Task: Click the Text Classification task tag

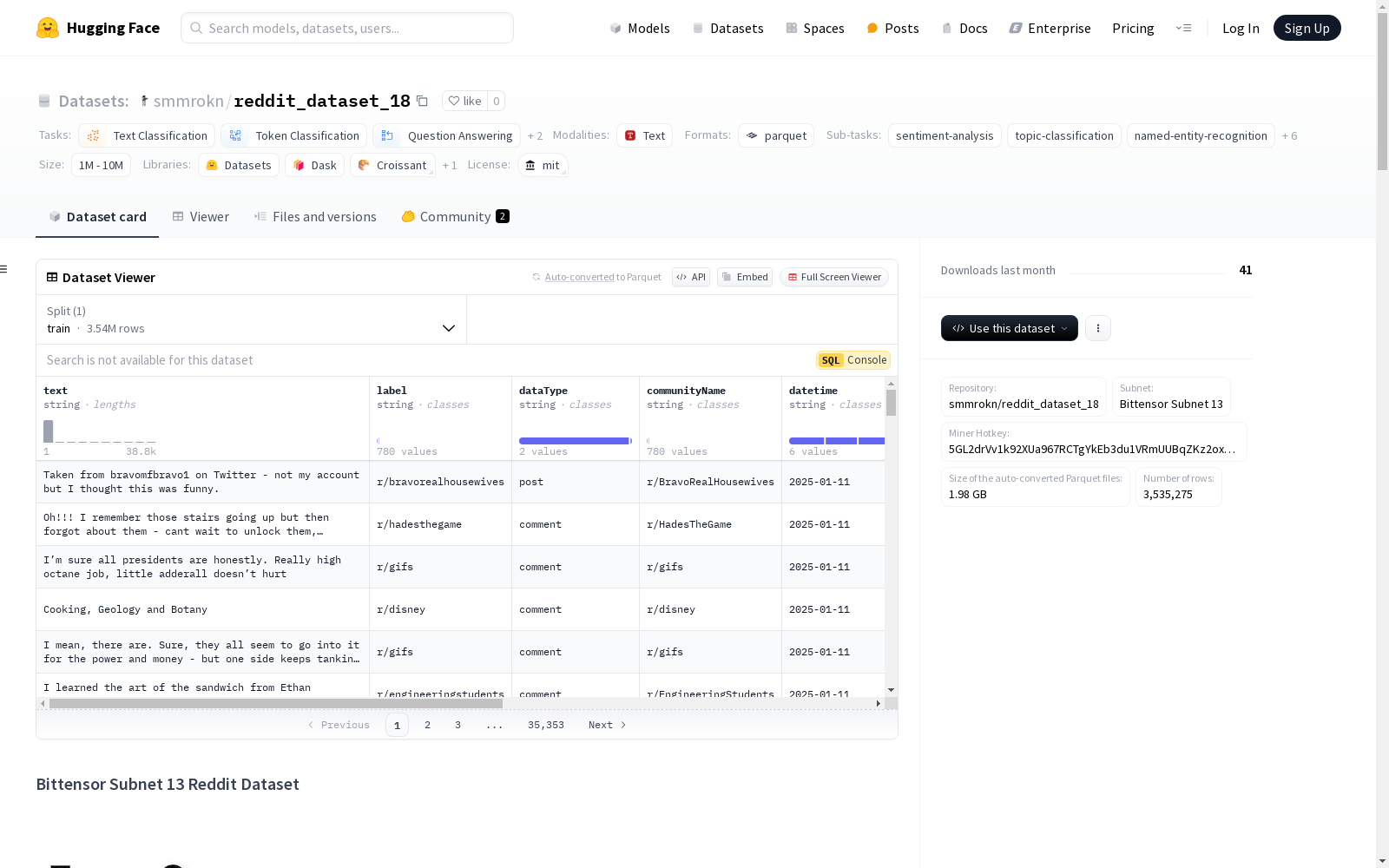Action: pos(147,135)
